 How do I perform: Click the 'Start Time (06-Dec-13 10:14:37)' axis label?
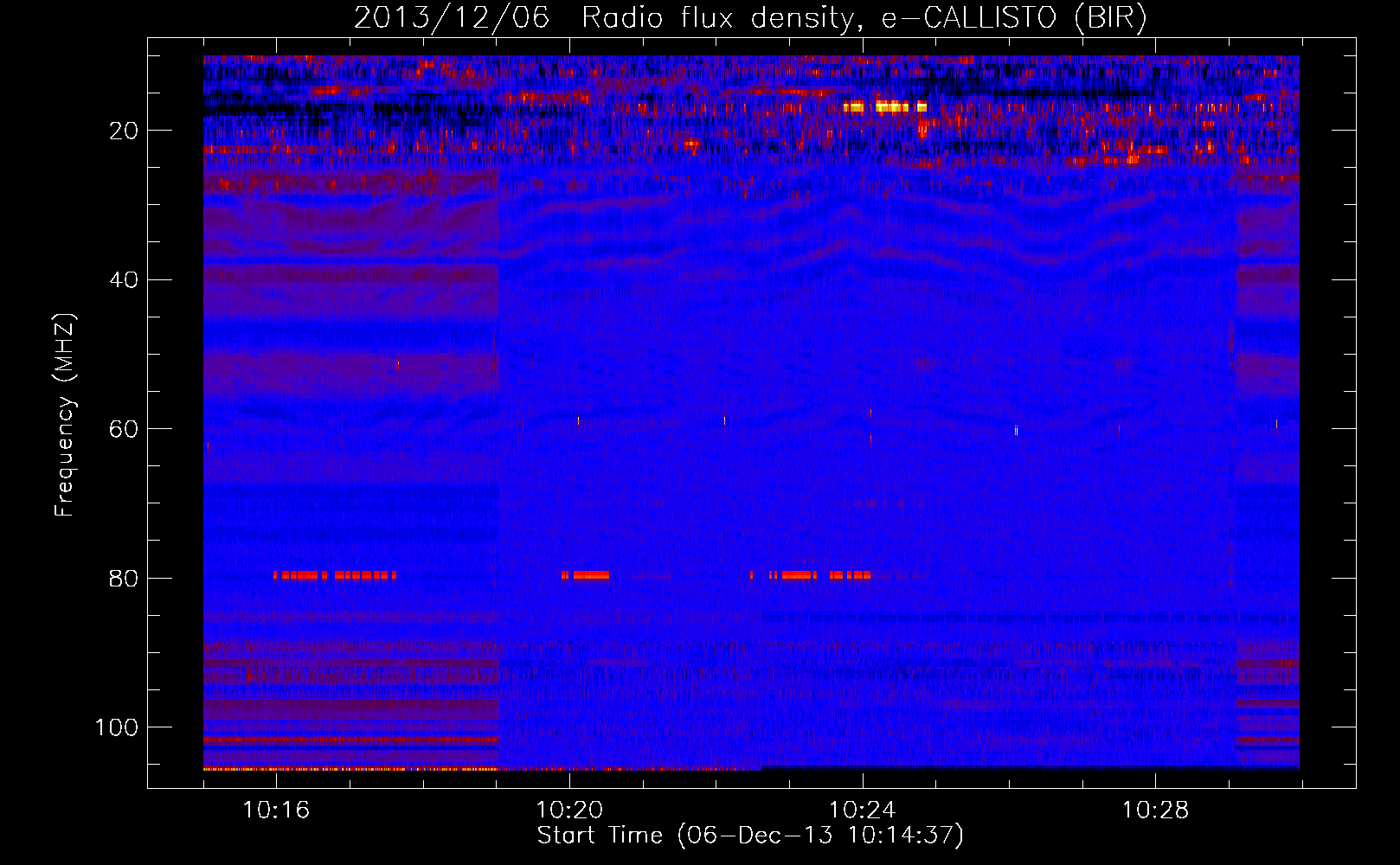click(x=750, y=836)
